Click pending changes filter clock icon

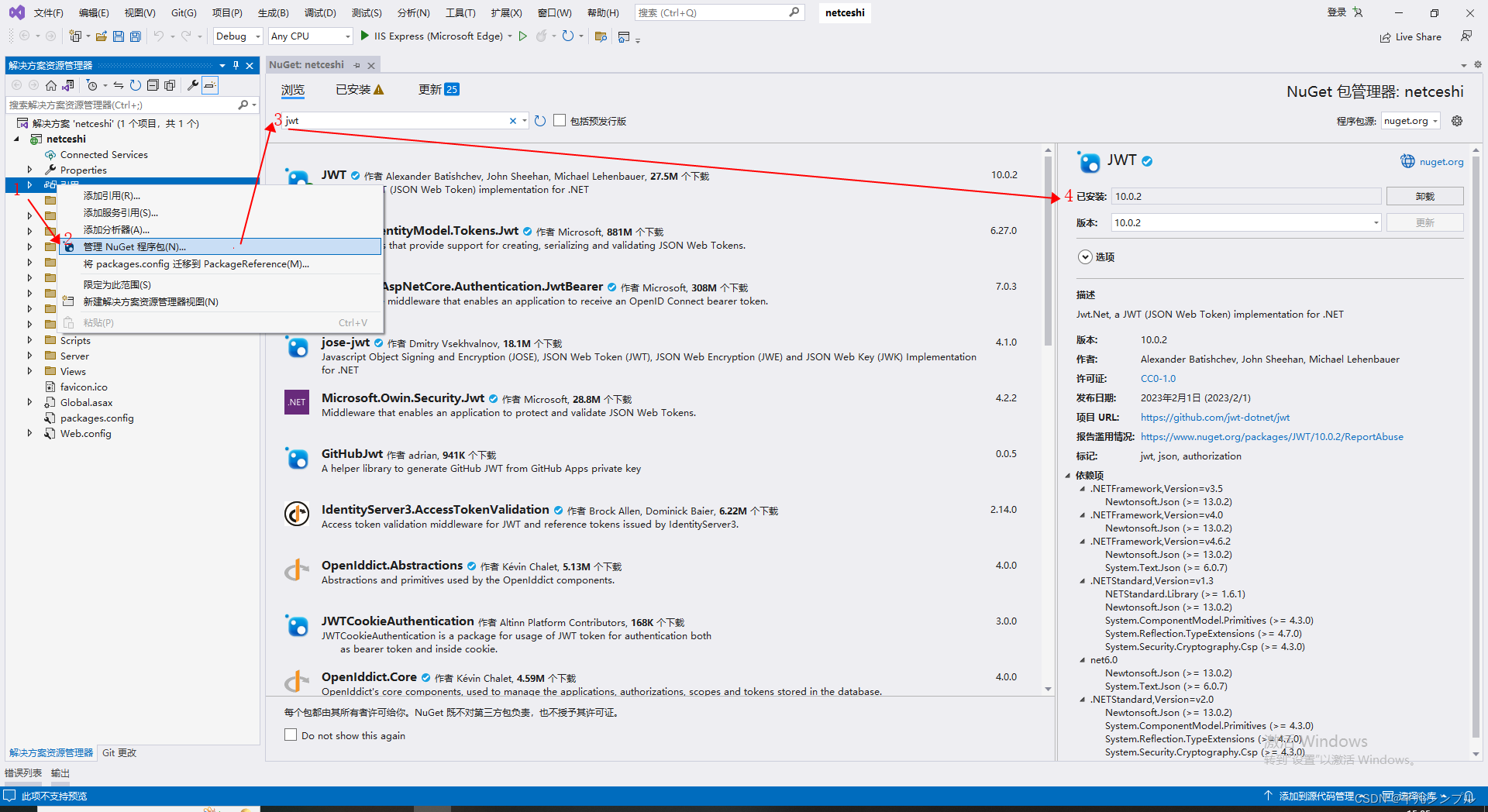point(92,85)
